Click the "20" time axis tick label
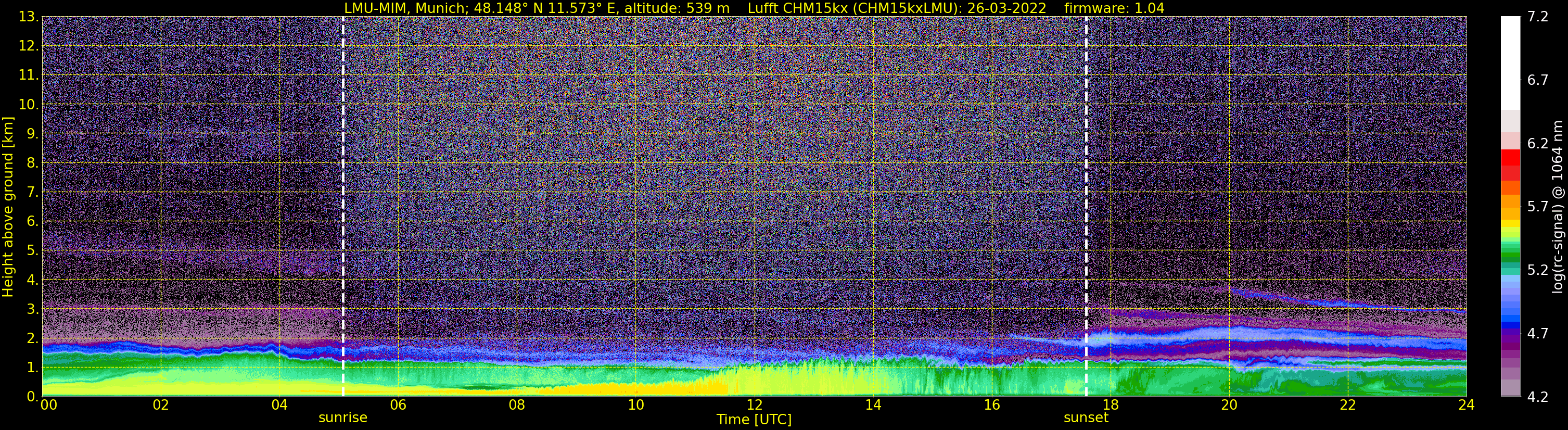This screenshot has width=1568, height=430. [x=1229, y=405]
